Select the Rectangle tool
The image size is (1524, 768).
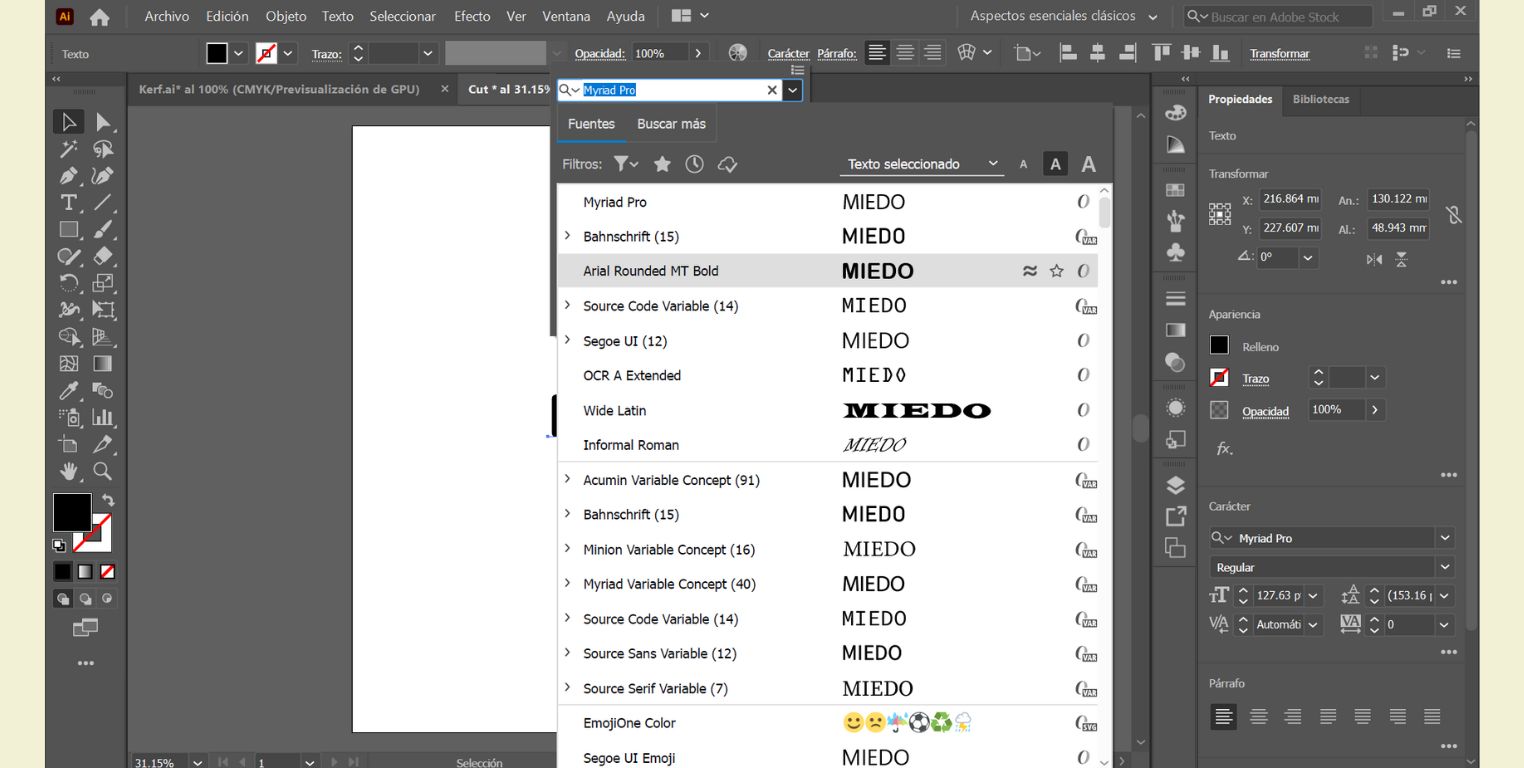(x=68, y=230)
